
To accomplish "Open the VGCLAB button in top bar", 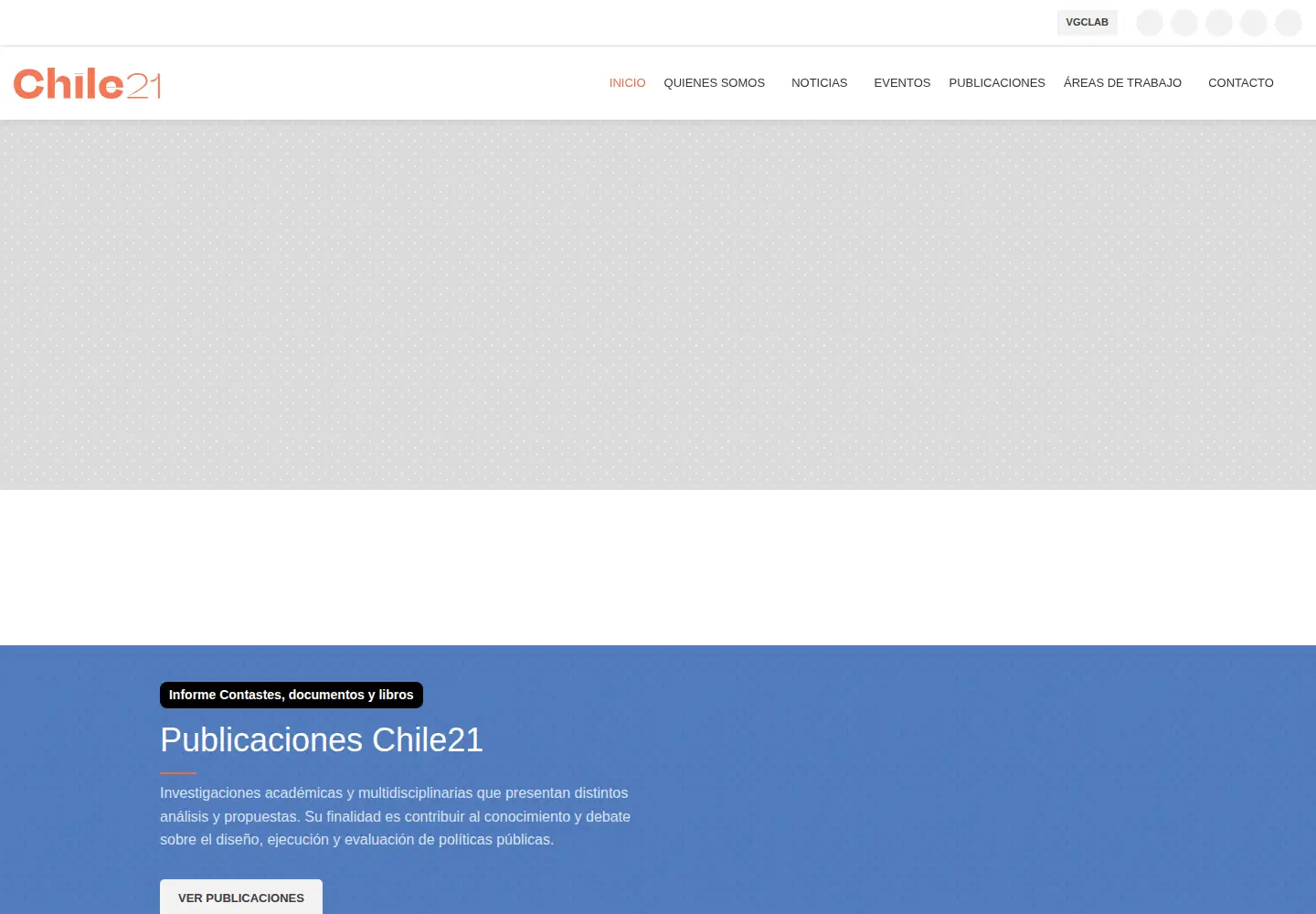I will (x=1087, y=22).
